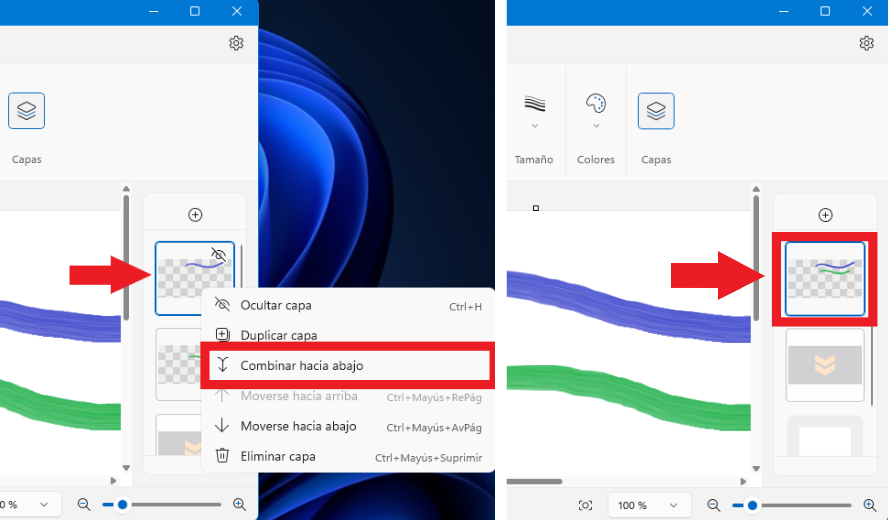Open settings gear in left Paint window
This screenshot has width=888, height=520.
(x=236, y=43)
